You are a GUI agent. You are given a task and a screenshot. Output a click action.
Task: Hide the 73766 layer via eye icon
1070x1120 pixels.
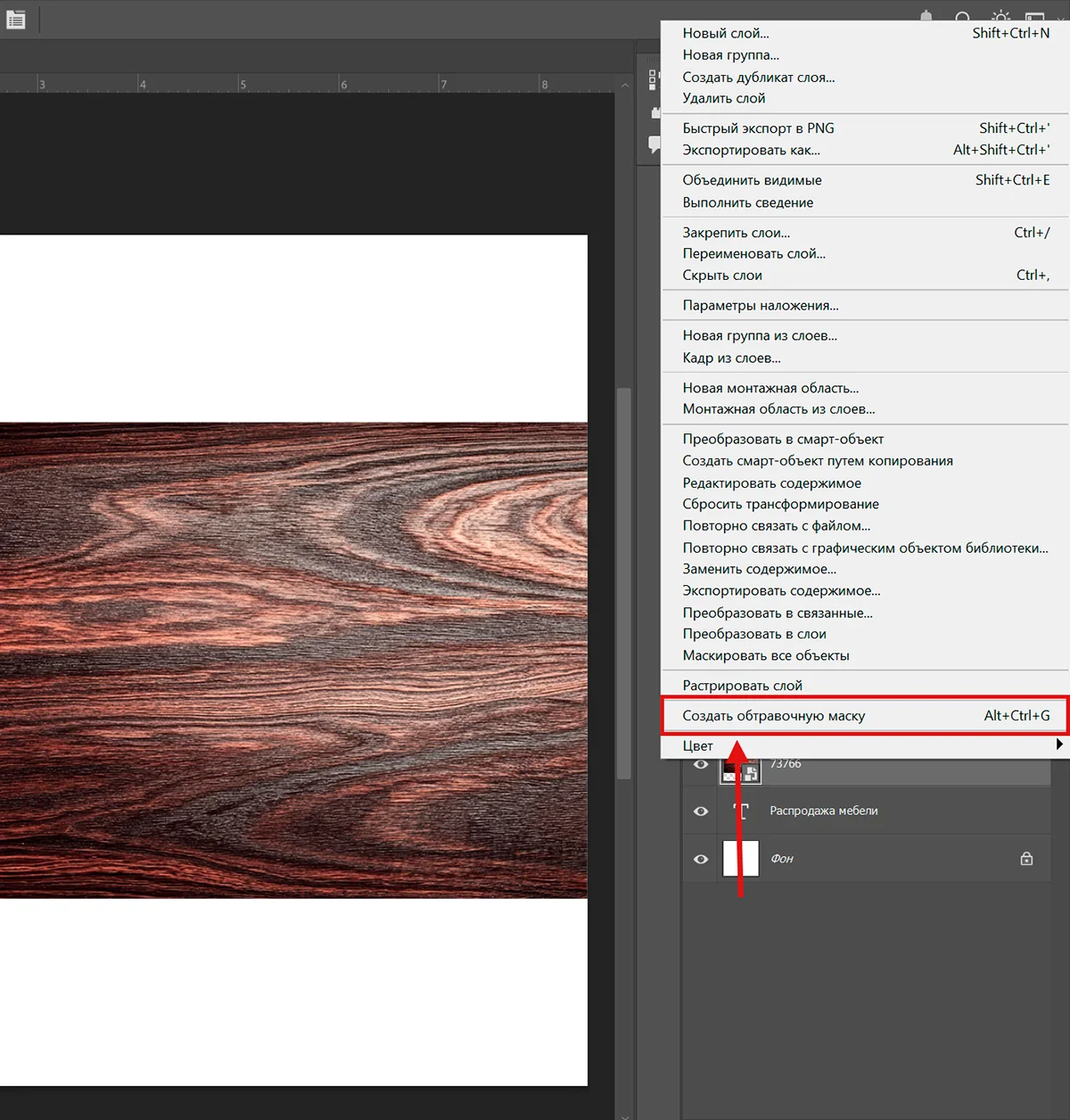point(701,765)
